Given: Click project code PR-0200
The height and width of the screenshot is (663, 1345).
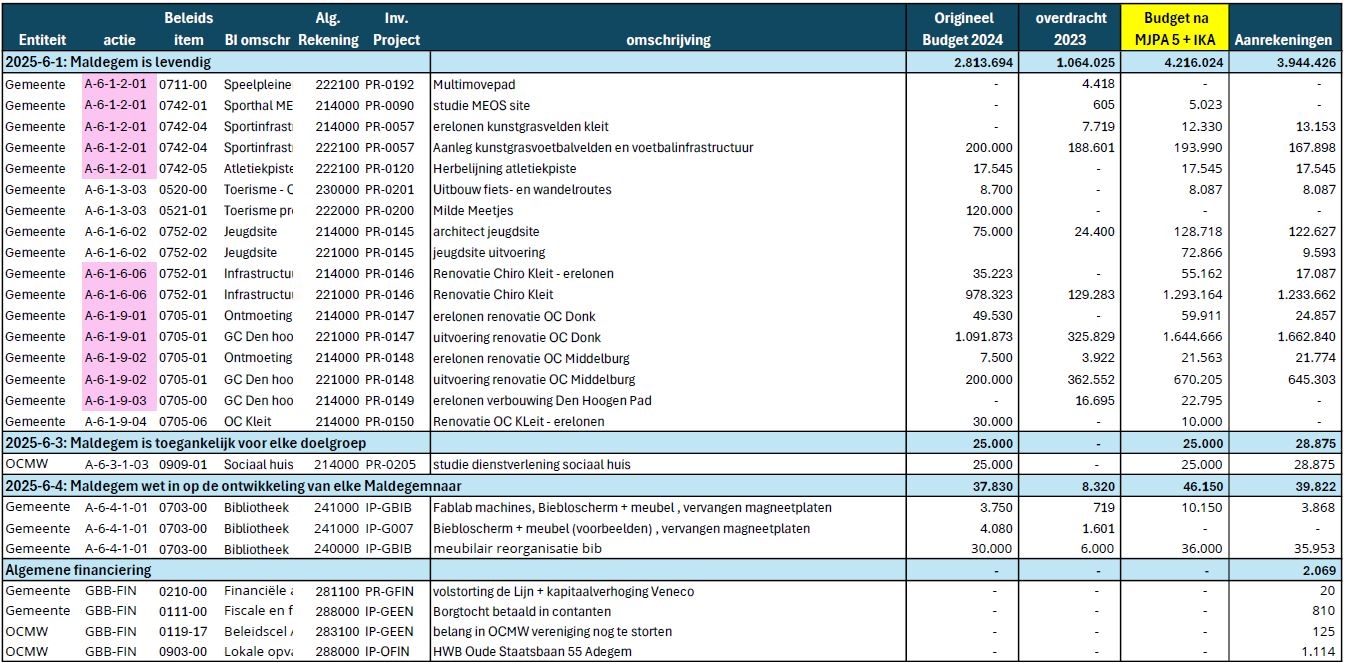Looking at the screenshot, I should [x=389, y=210].
